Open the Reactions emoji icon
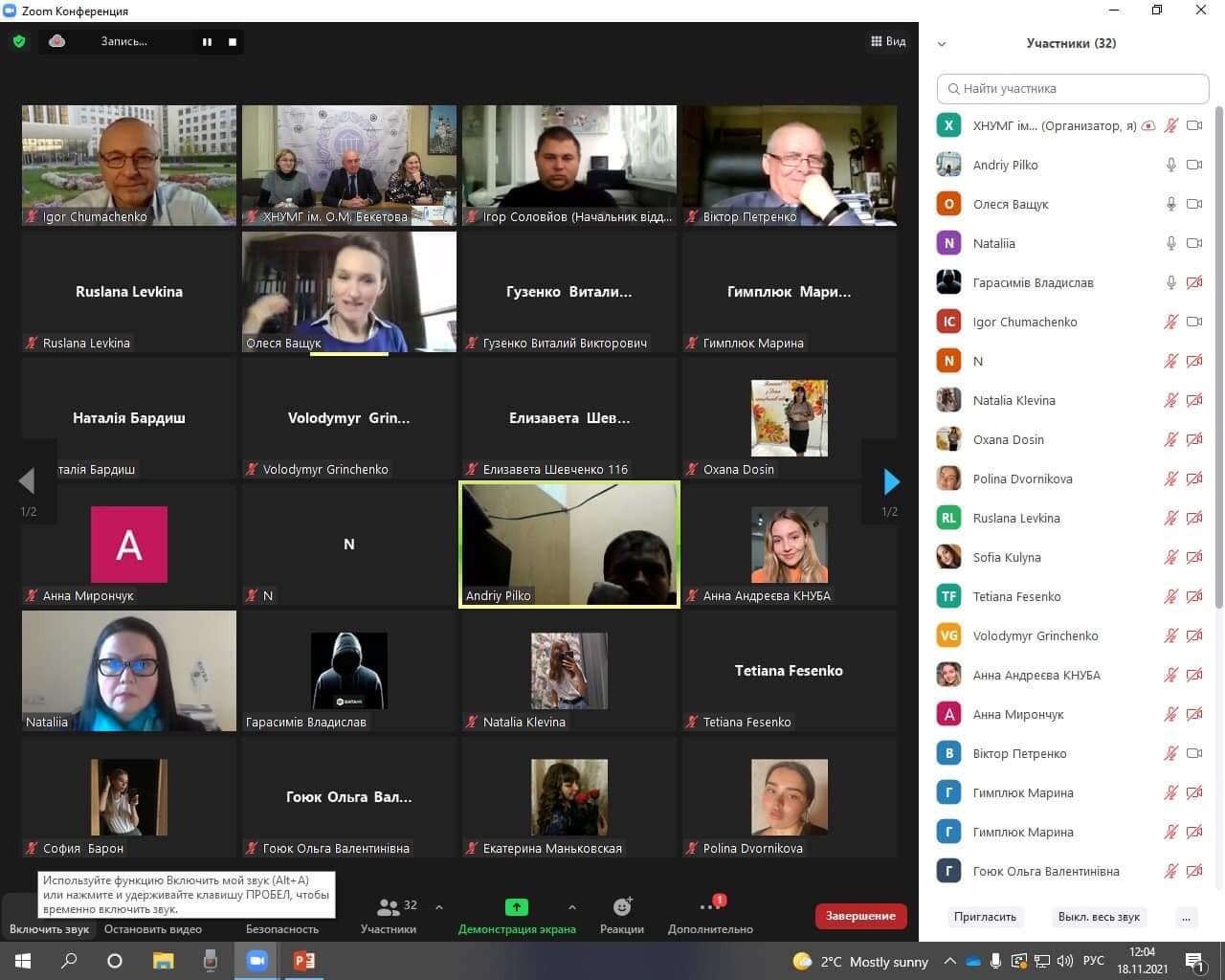This screenshot has width=1225, height=980. pos(622,907)
